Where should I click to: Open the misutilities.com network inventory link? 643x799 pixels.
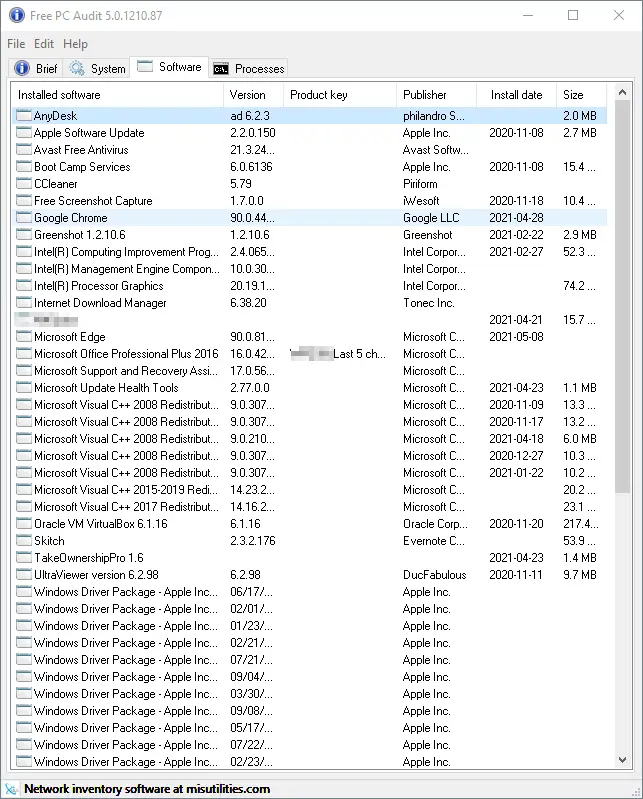click(147, 789)
